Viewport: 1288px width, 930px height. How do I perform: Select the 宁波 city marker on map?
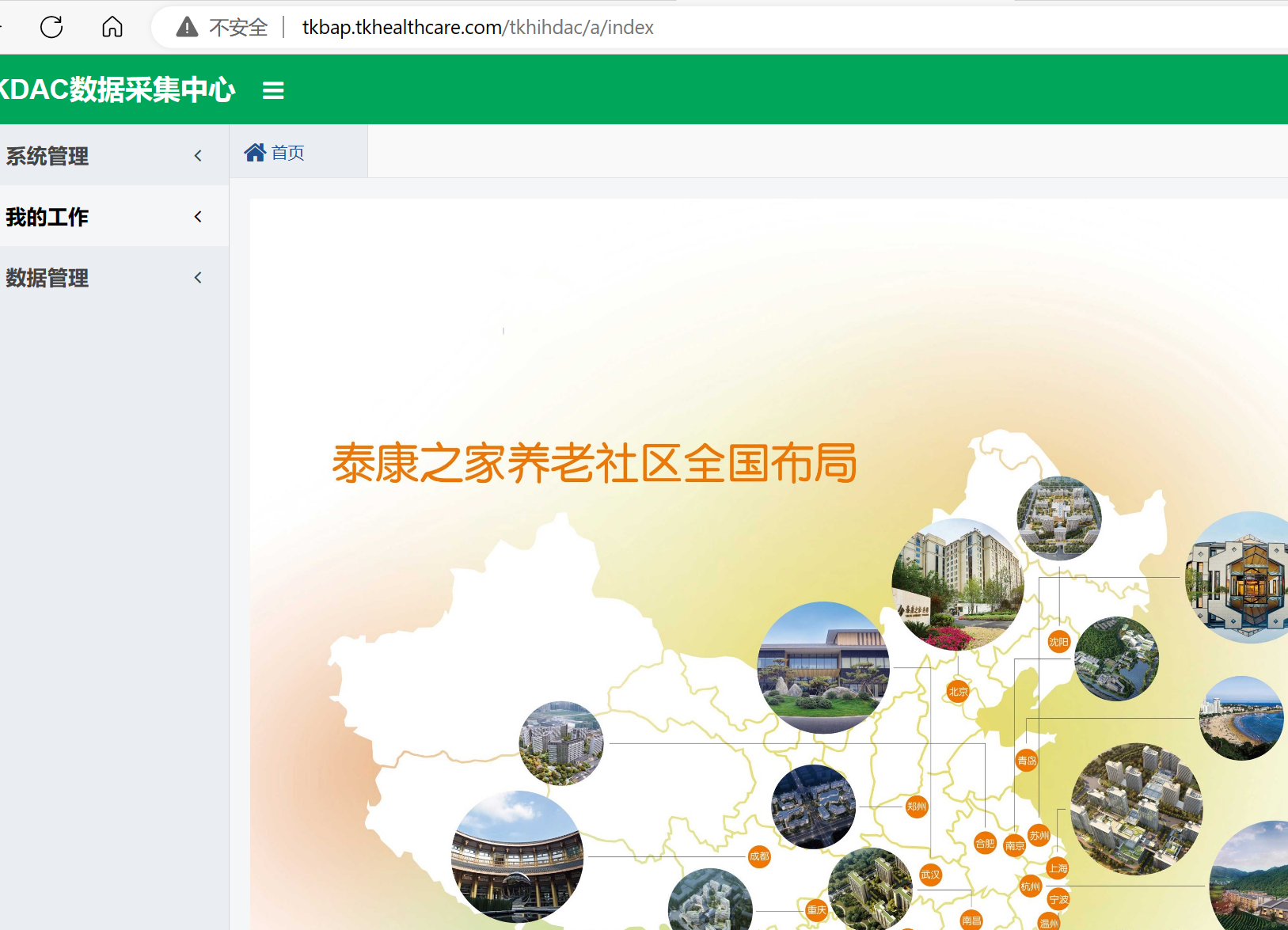[1058, 899]
